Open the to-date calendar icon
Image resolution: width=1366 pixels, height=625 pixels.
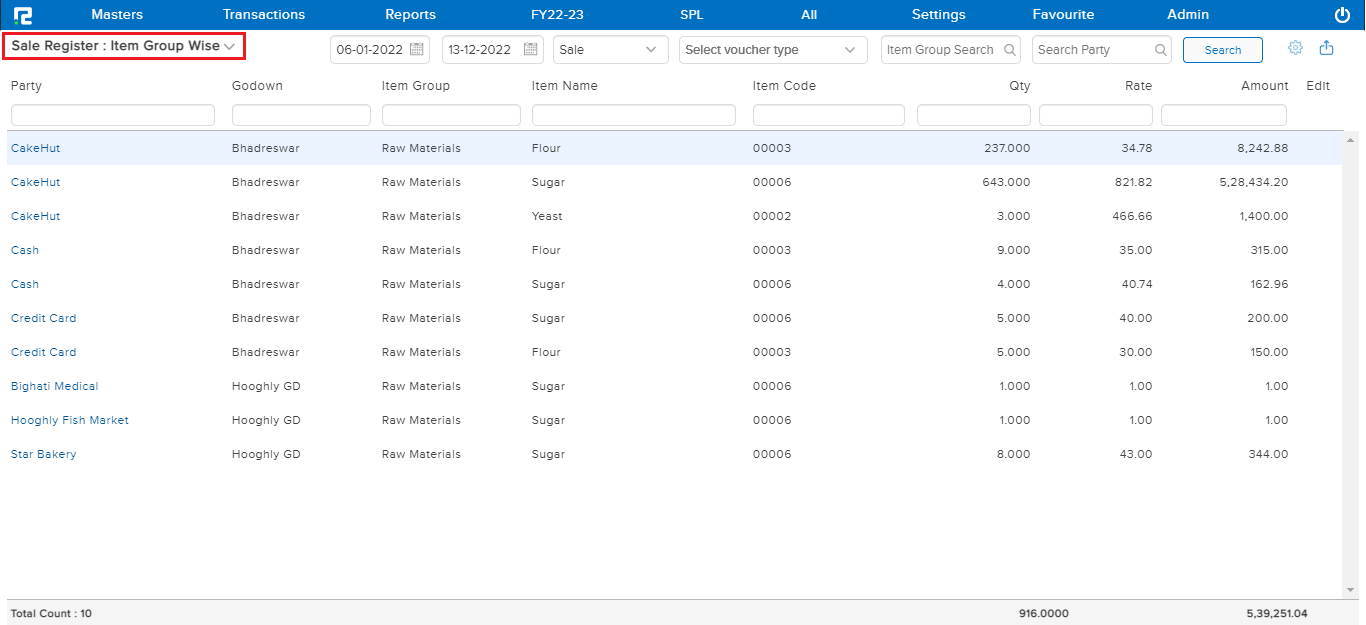tap(531, 49)
